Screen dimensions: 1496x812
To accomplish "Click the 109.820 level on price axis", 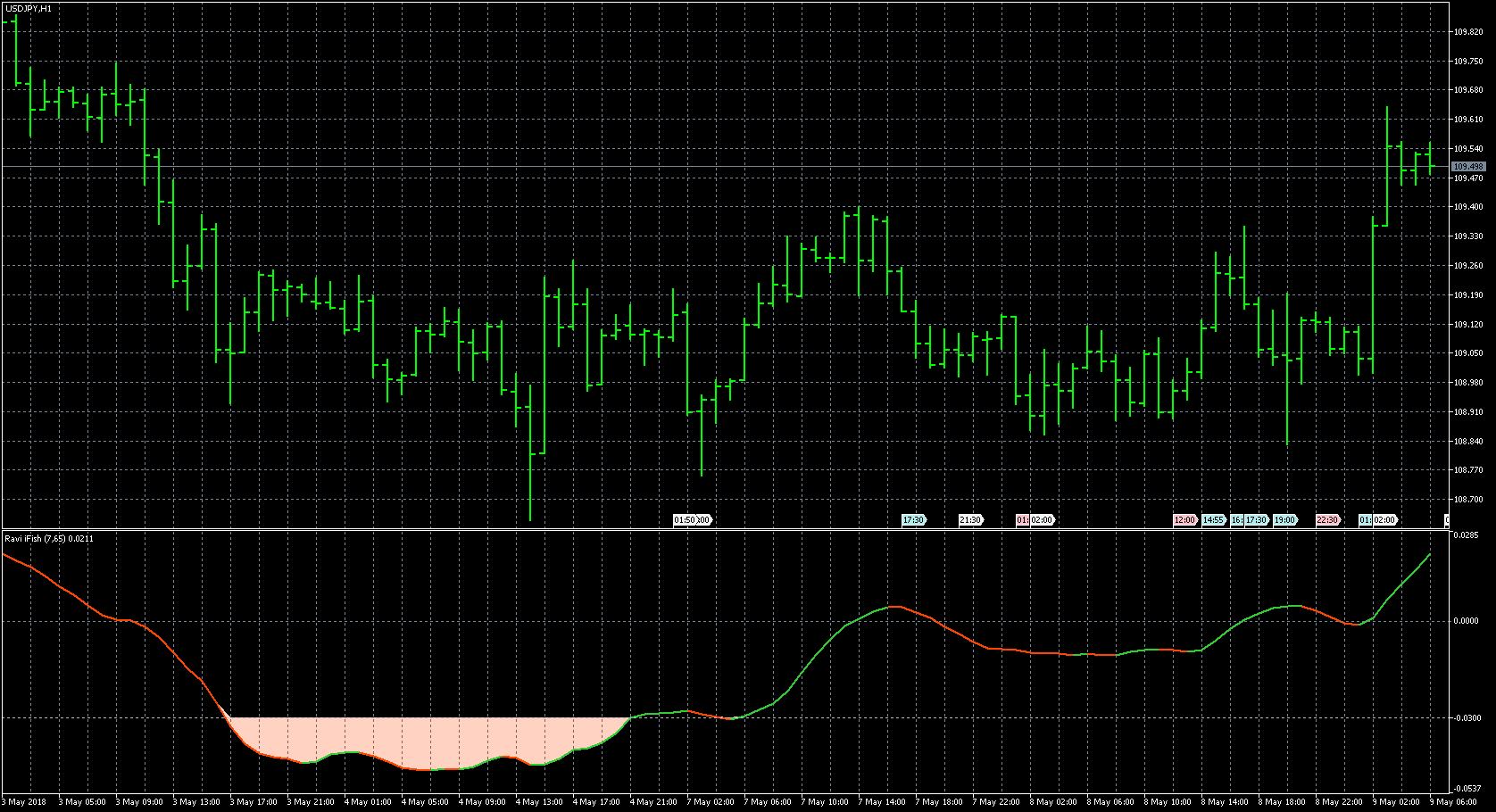I will pyautogui.click(x=1468, y=32).
